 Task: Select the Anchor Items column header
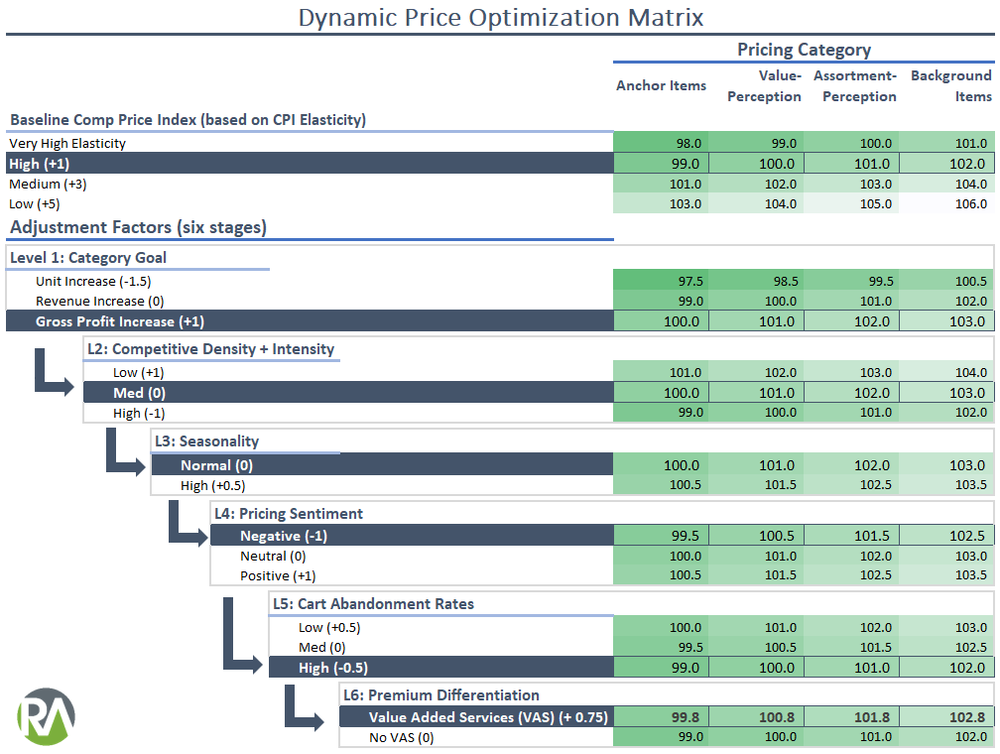coord(661,85)
